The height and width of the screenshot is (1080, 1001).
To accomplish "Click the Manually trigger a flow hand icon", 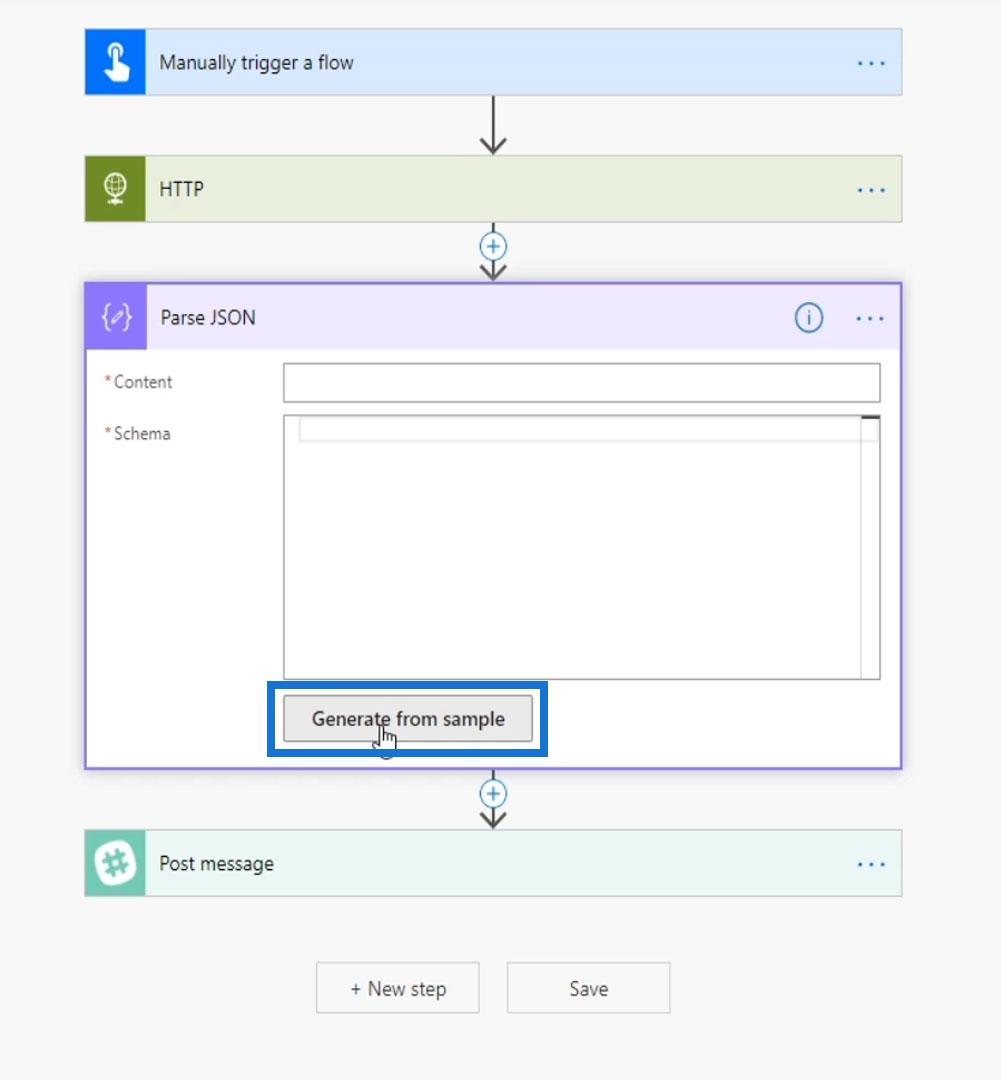I will [115, 62].
